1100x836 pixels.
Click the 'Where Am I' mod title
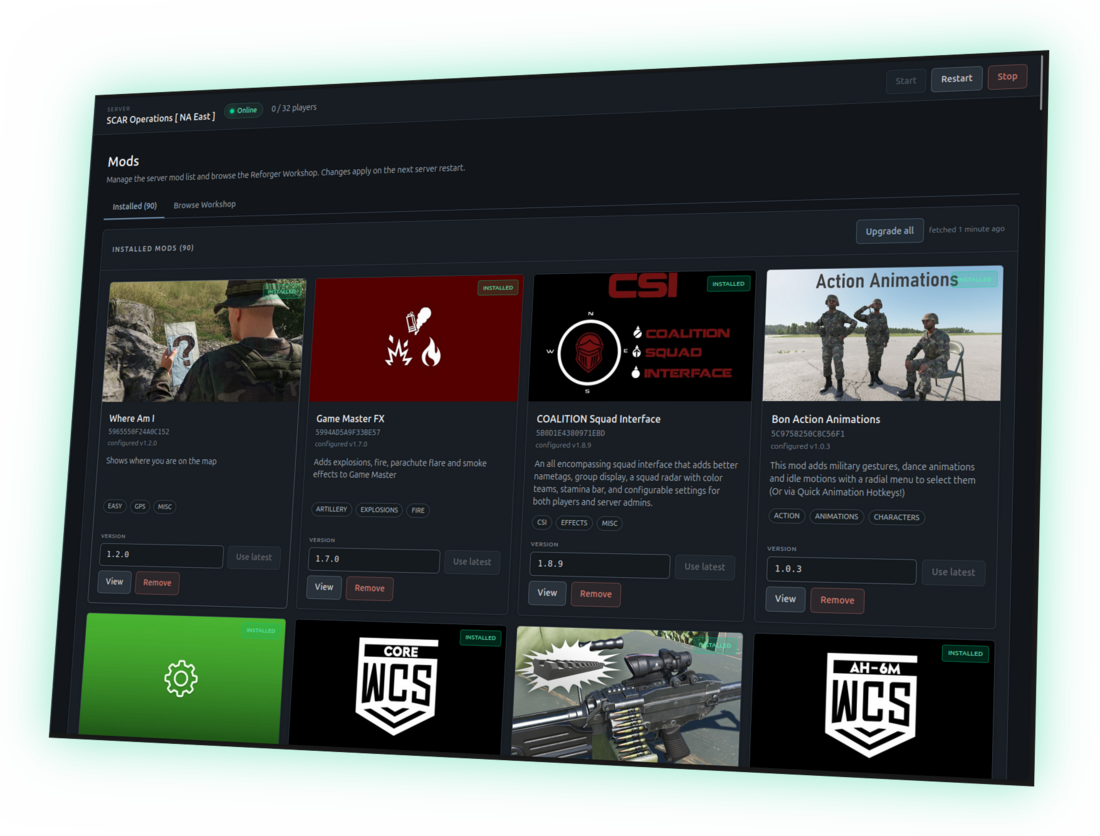pos(132,418)
